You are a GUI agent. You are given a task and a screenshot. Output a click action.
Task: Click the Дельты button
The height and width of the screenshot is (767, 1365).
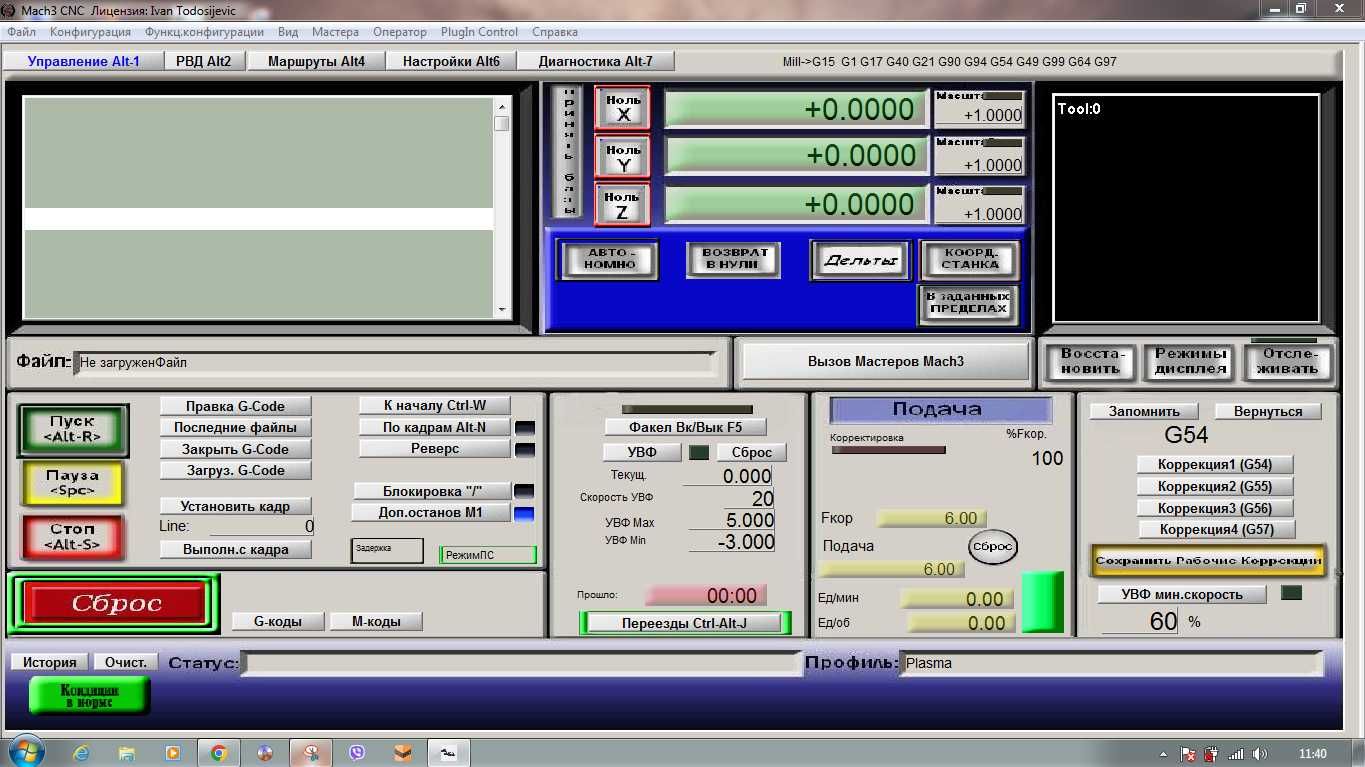click(x=861, y=261)
